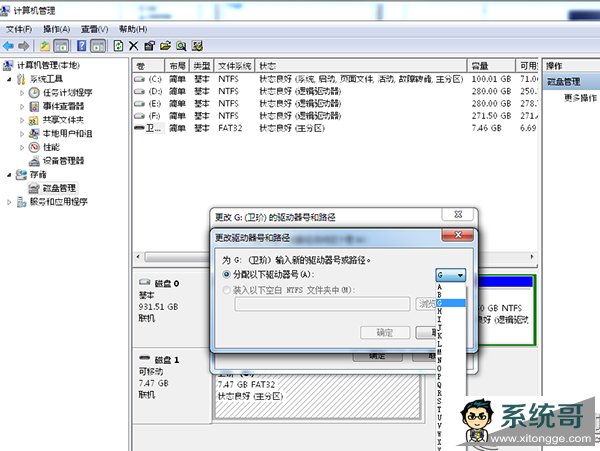Select 计算机管理(本地) root node

pyautogui.click(x=48, y=65)
